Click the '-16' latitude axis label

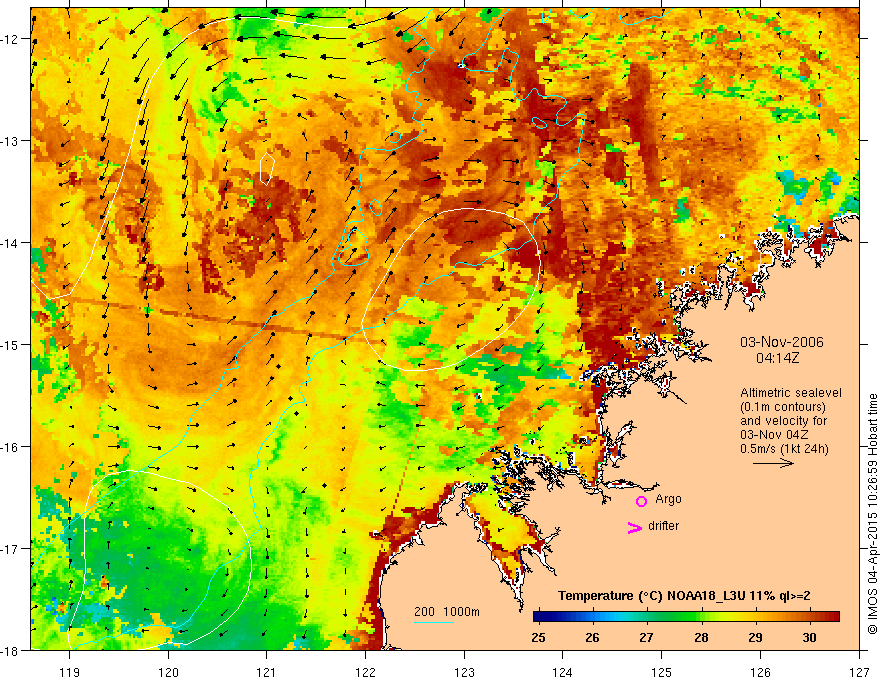point(11,447)
